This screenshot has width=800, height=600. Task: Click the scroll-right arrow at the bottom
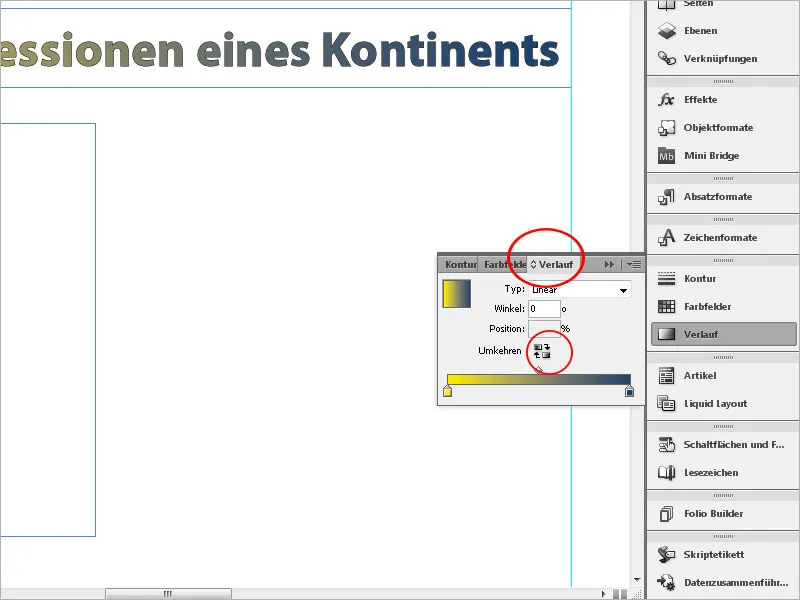point(604,594)
